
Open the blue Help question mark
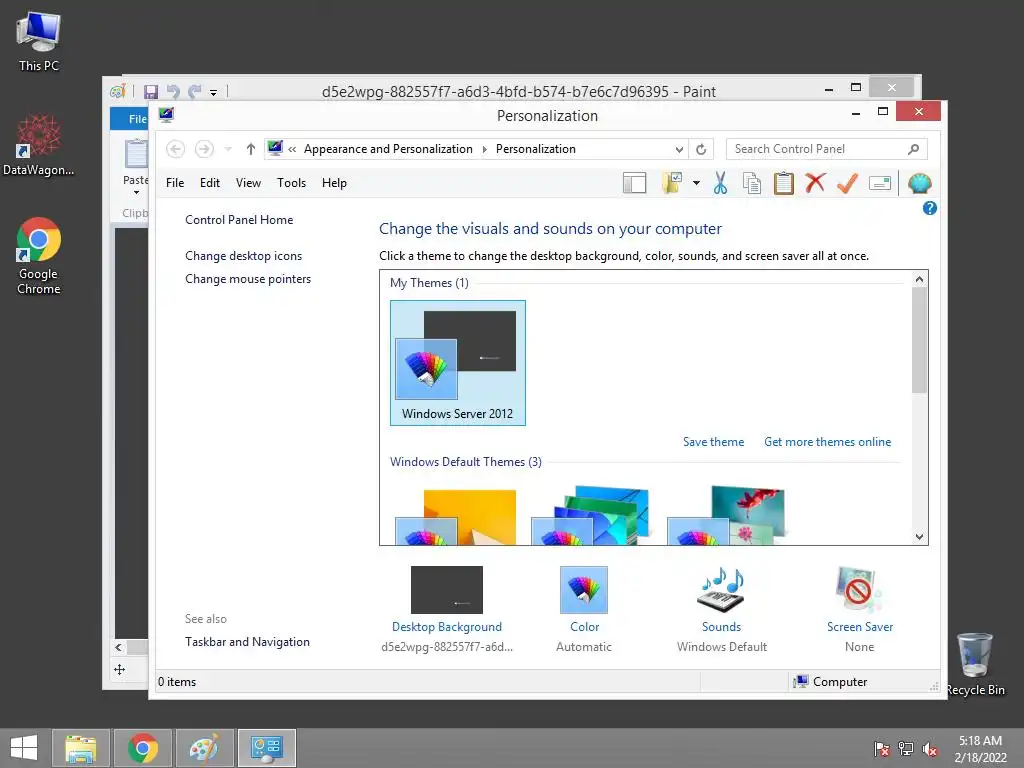tap(929, 208)
